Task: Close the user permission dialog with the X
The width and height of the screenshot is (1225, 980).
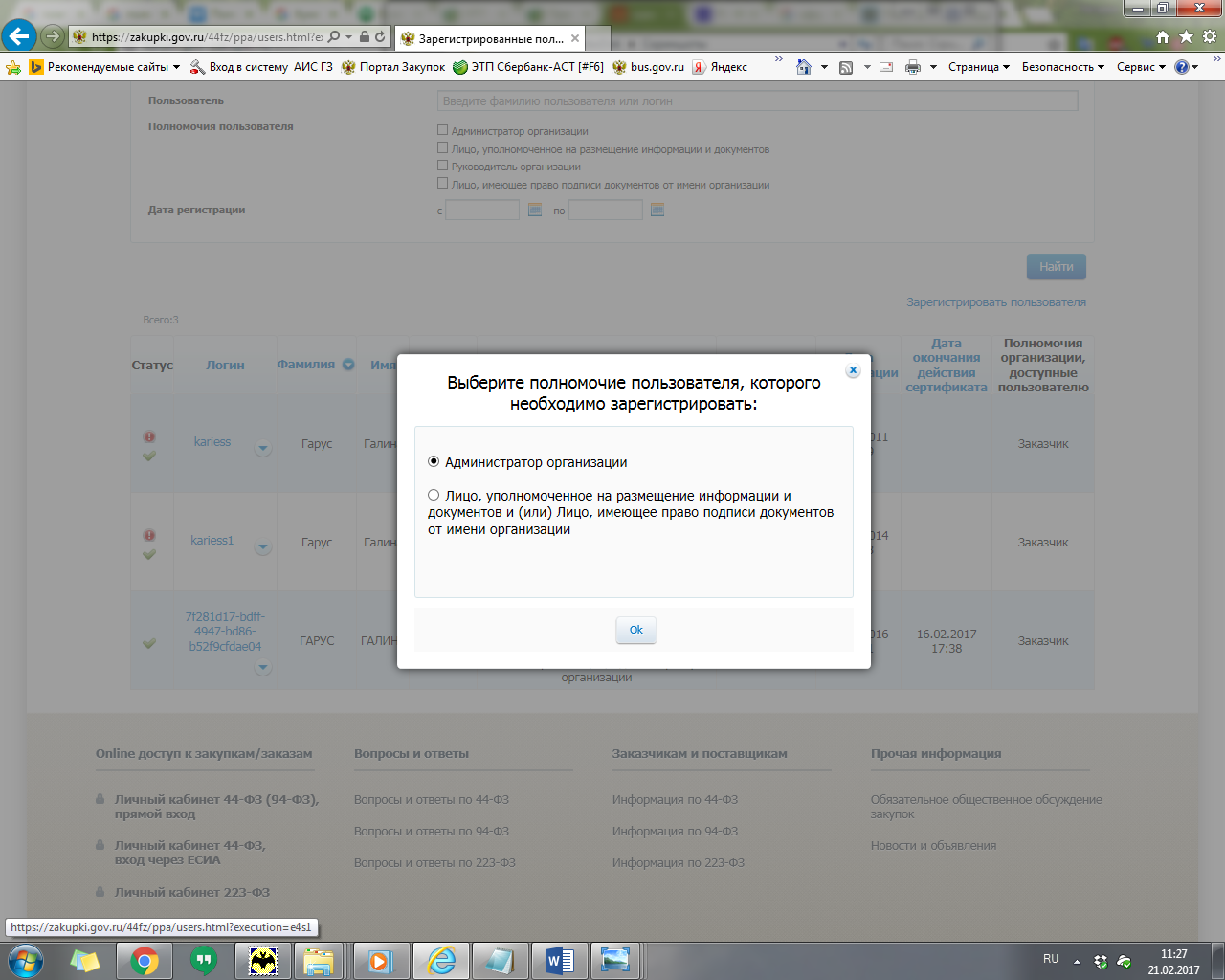Action: tap(853, 370)
